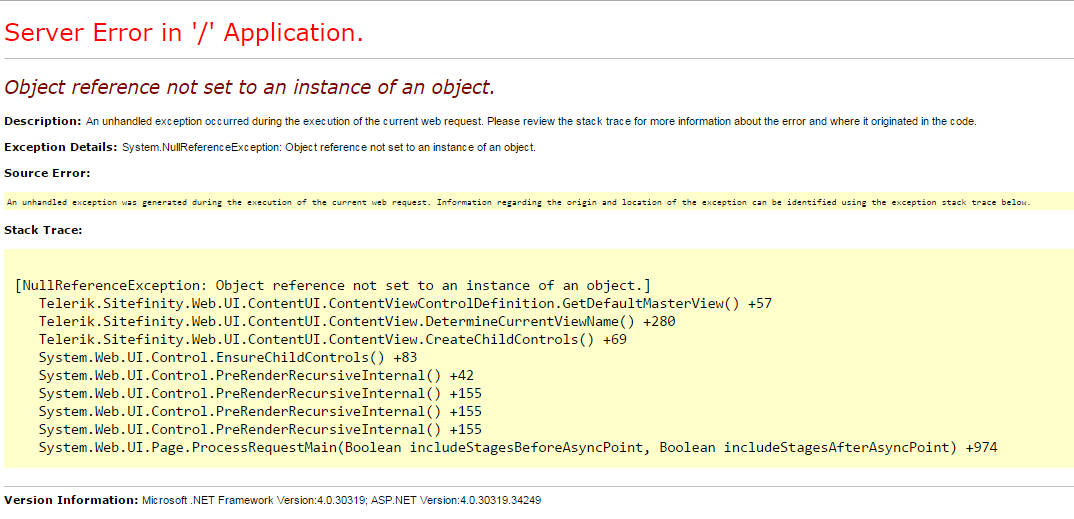This screenshot has width=1074, height=519.
Task: Click the Page.ProcessRequestMain stack line
Action: (518, 447)
